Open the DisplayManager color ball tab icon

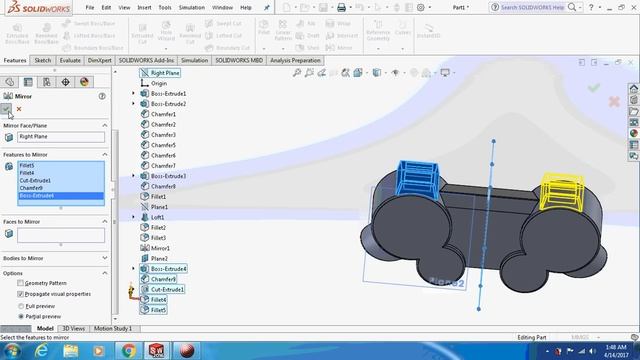84,82
